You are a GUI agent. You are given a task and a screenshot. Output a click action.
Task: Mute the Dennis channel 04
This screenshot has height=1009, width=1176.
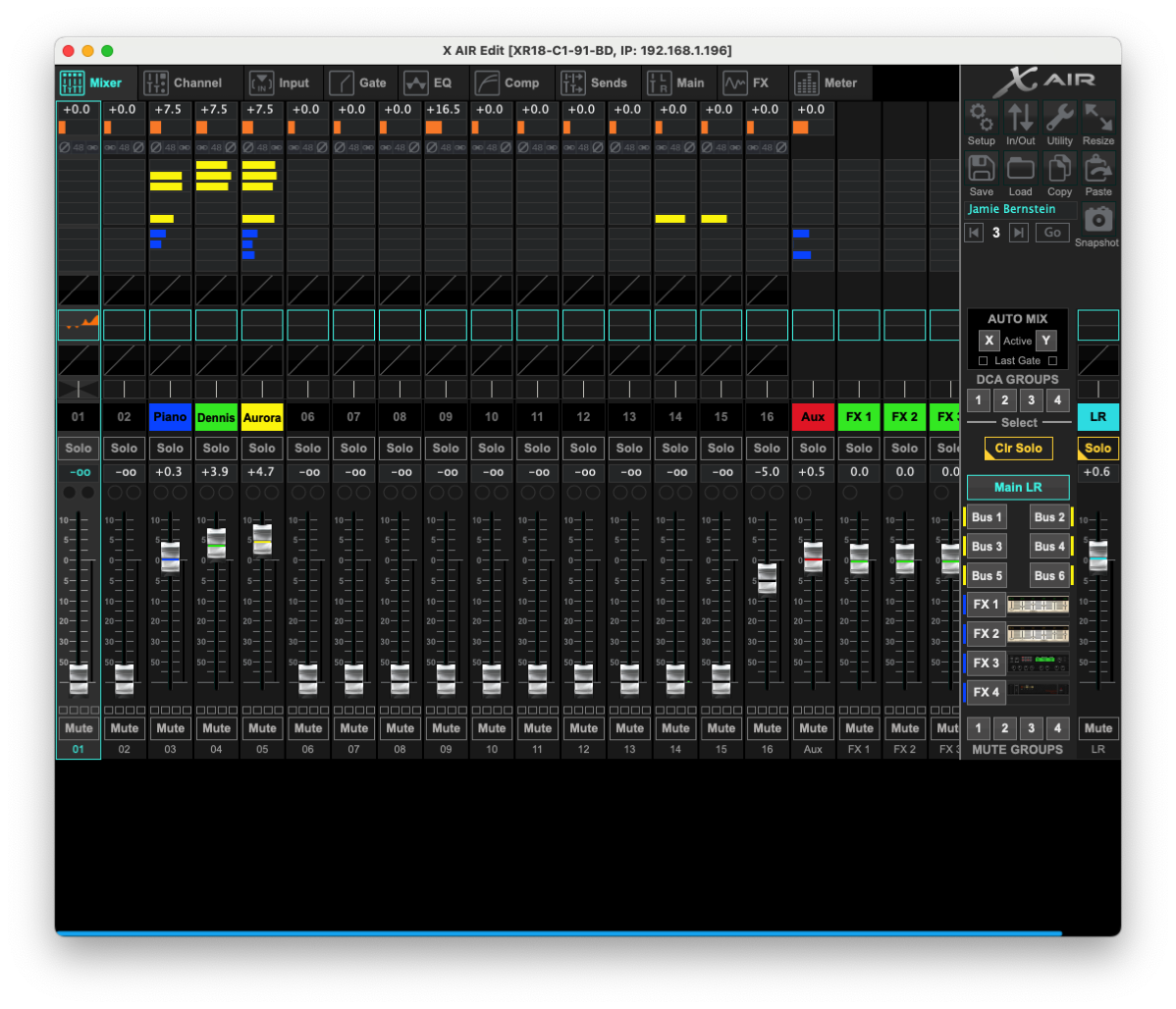(x=216, y=727)
